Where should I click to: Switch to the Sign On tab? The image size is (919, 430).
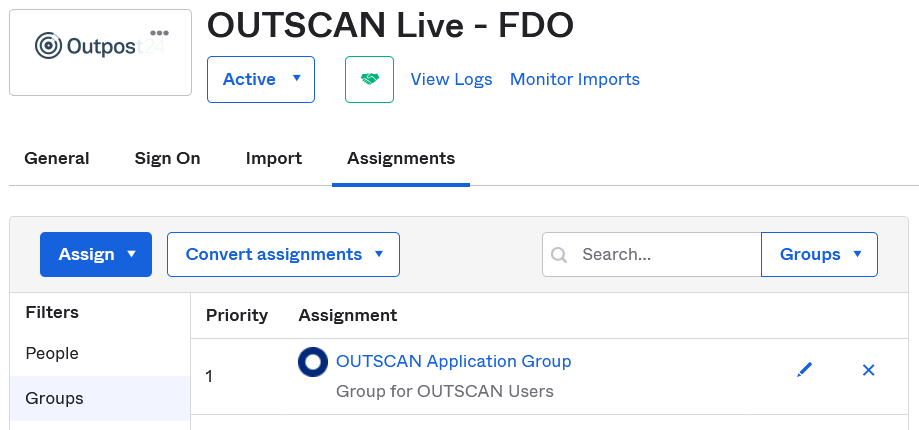click(167, 158)
